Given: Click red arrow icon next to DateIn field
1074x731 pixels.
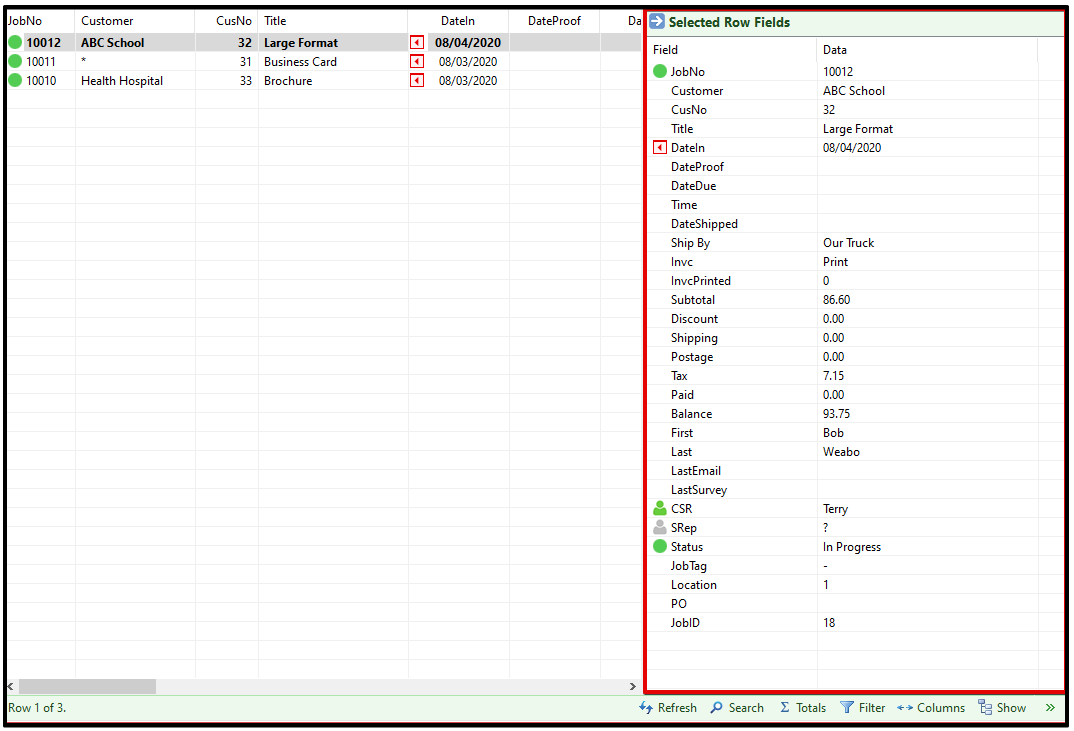Looking at the screenshot, I should pyautogui.click(x=660, y=147).
